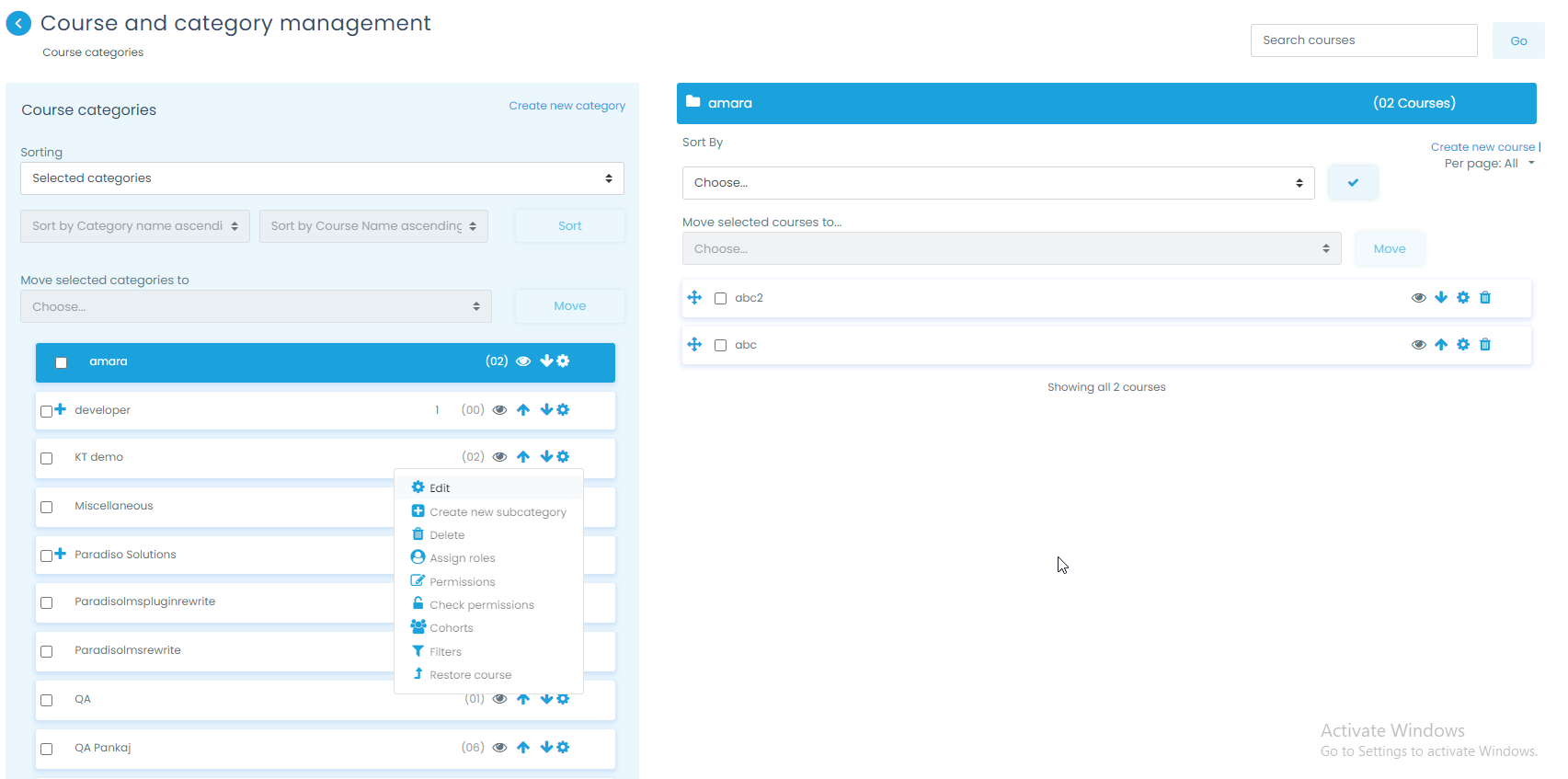Move developer category up with arrow
Viewport: 1568px width, 779px height.
click(x=523, y=410)
